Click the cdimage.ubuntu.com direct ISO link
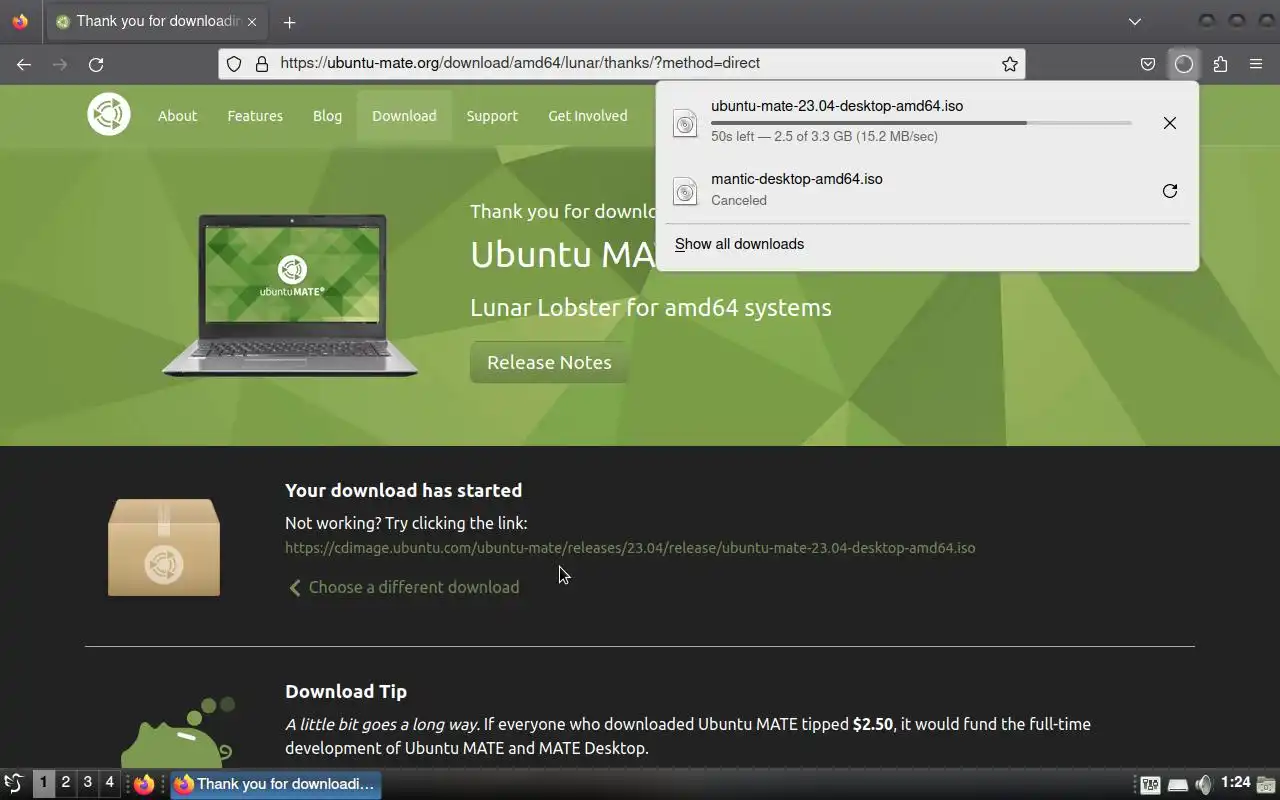Image resolution: width=1280 pixels, height=800 pixels. [x=630, y=548]
